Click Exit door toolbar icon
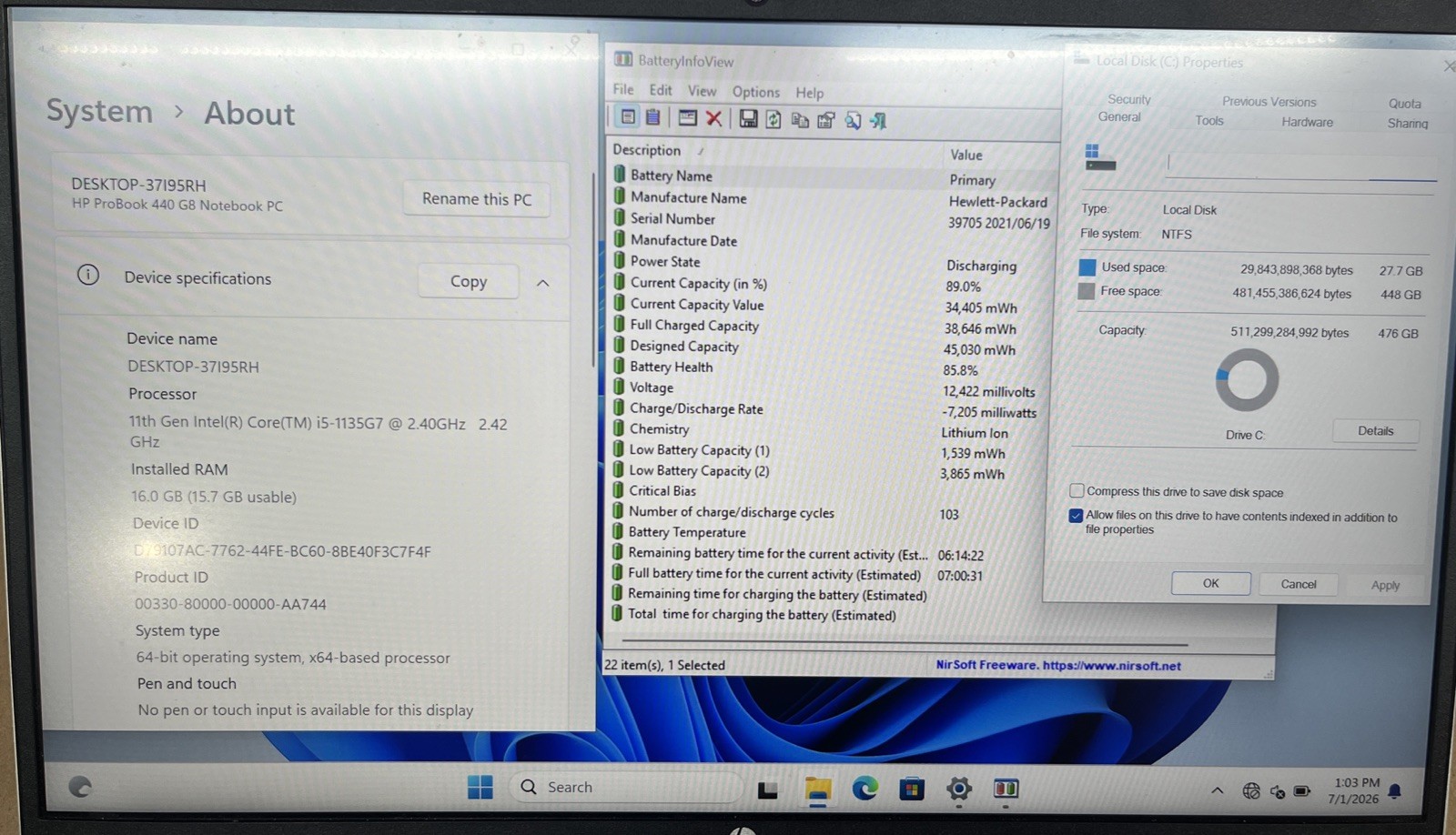 878,121
